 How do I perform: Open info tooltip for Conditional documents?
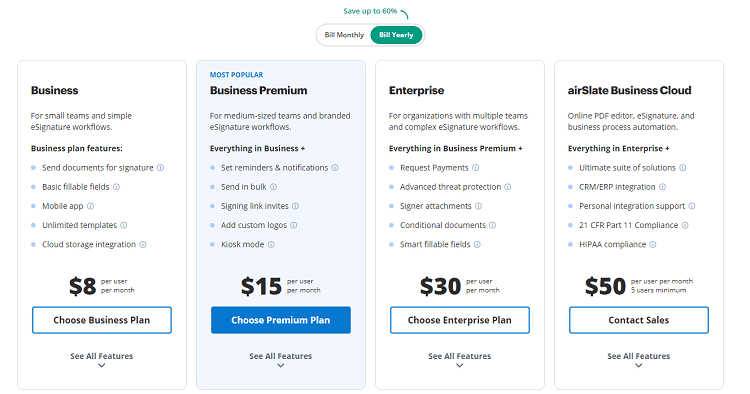[493, 225]
